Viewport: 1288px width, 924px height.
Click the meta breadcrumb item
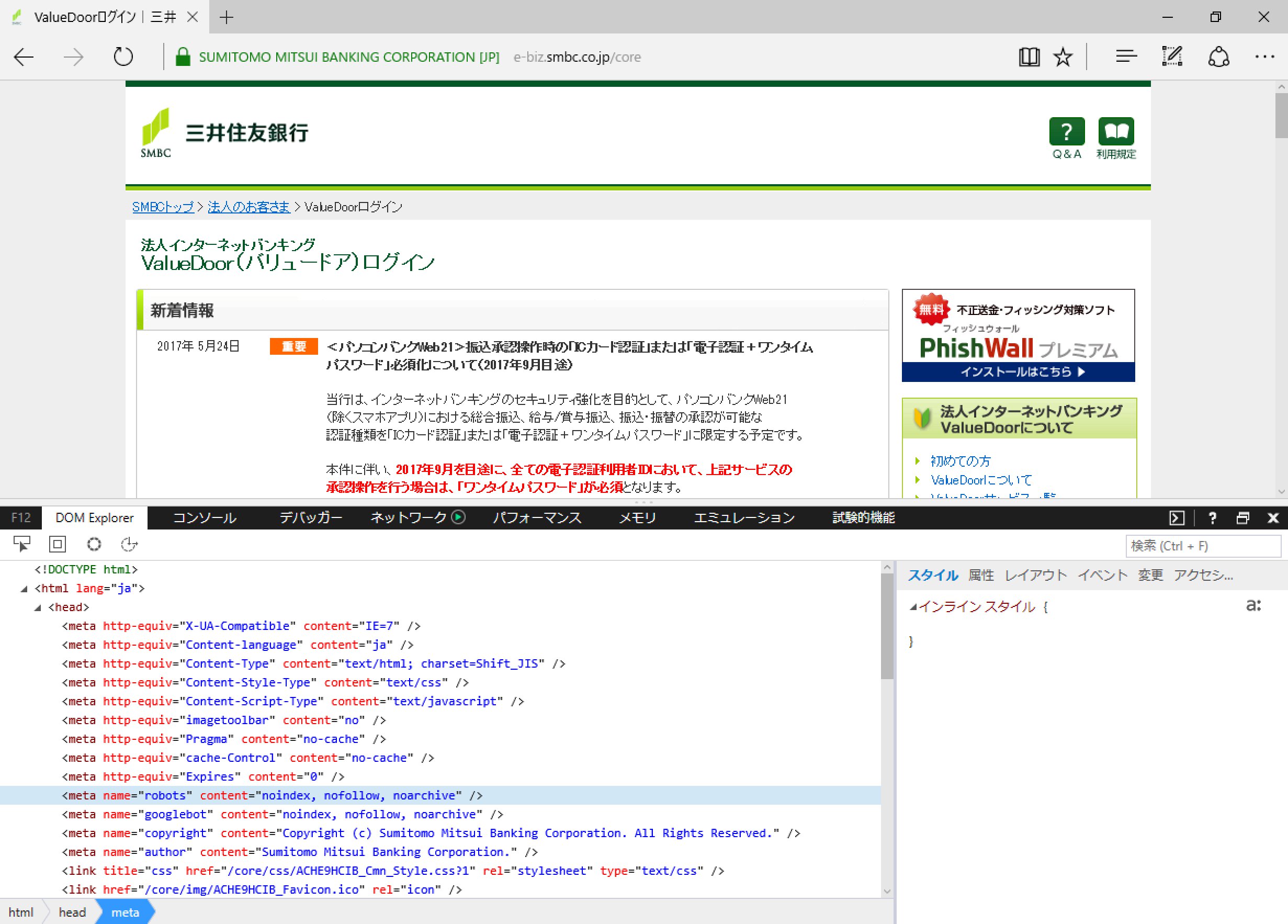[x=125, y=911]
